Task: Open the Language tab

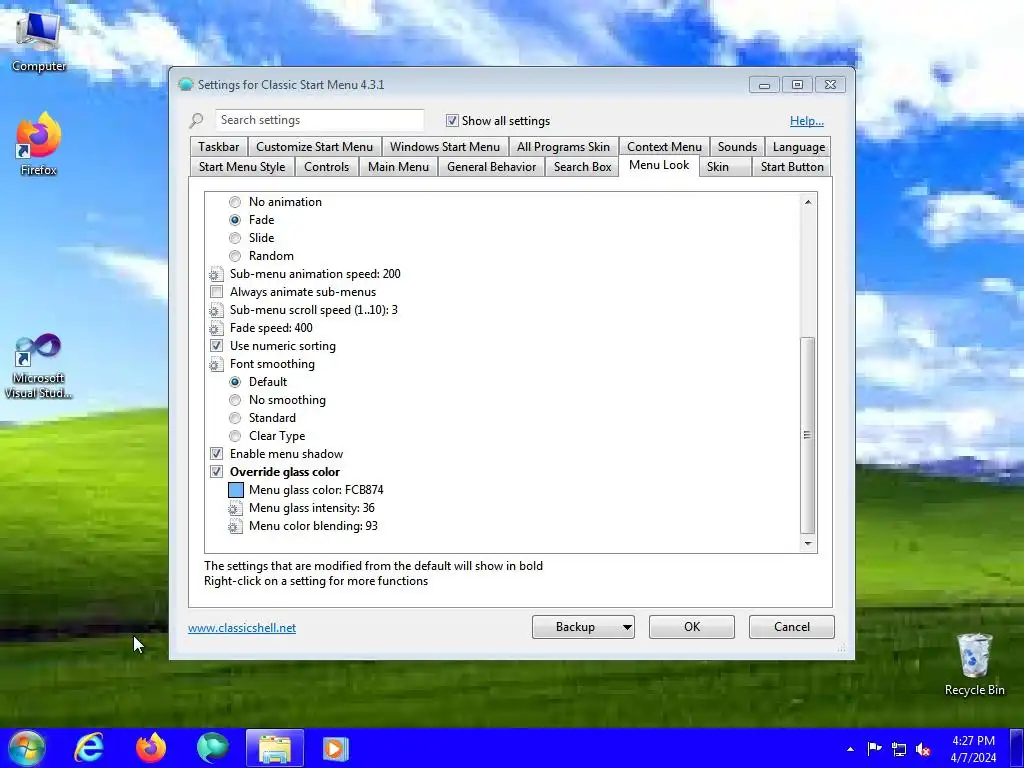Action: [799, 147]
